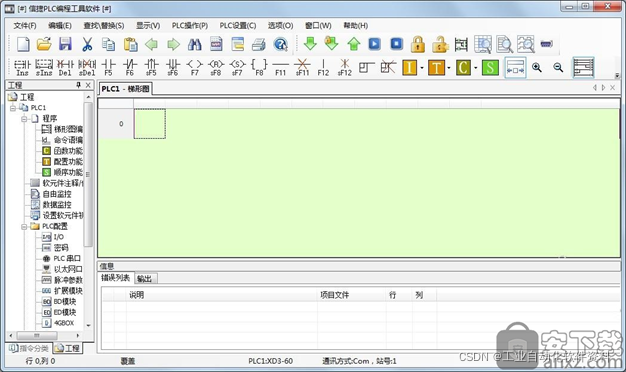Select PLC1 - 梯形图 document tab
This screenshot has height=372, width=626.
click(x=125, y=89)
